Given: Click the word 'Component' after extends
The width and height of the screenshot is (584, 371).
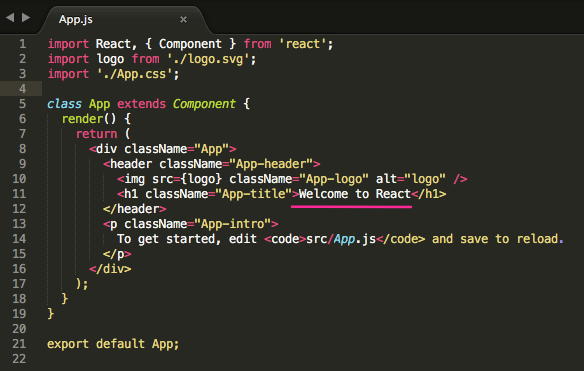Looking at the screenshot, I should pos(204,104).
